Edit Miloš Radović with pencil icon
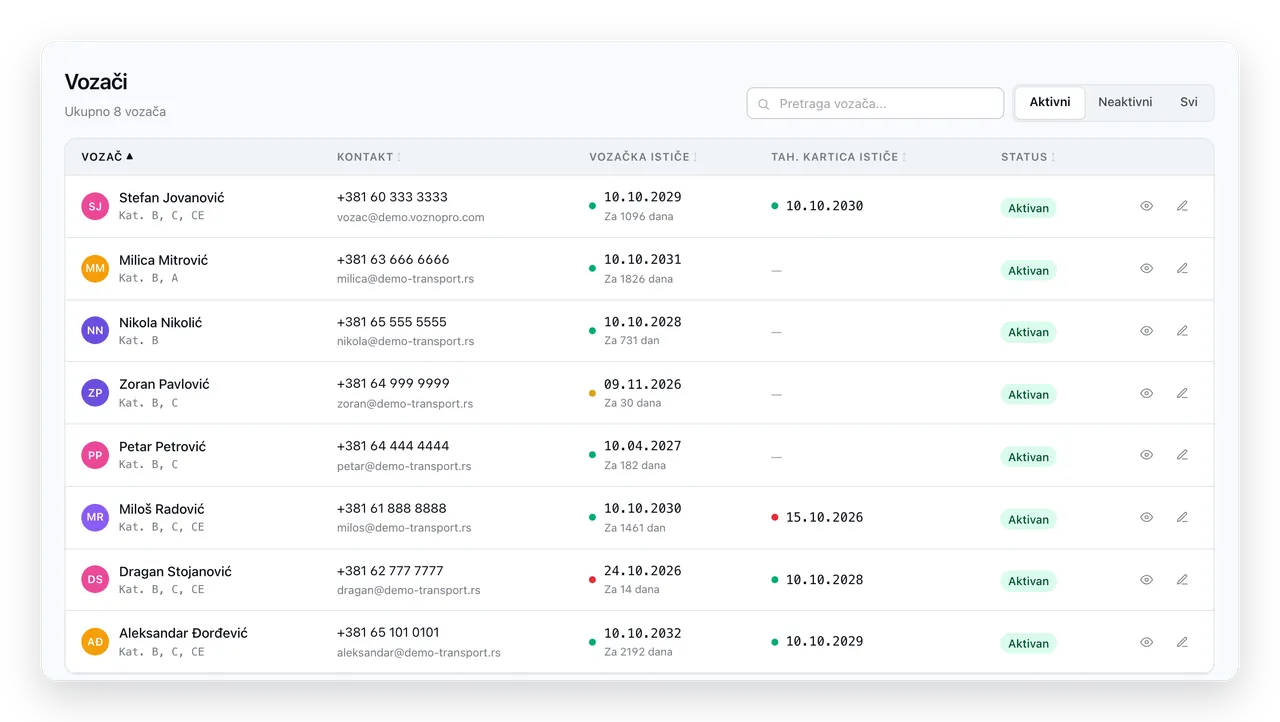 click(1182, 517)
